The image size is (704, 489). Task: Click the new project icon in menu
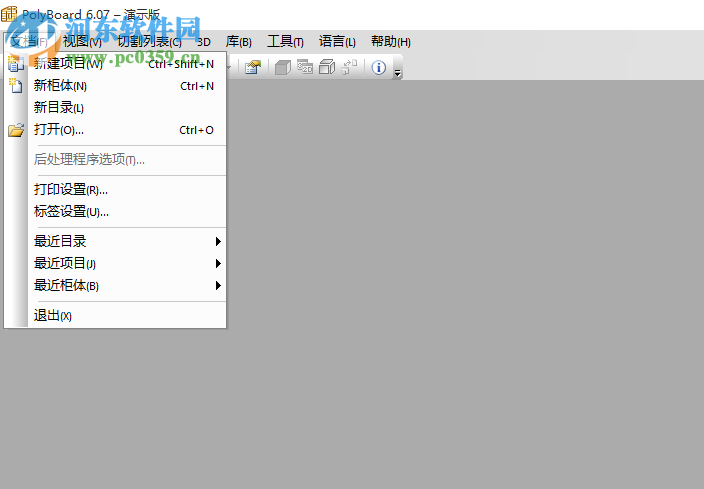(x=16, y=64)
